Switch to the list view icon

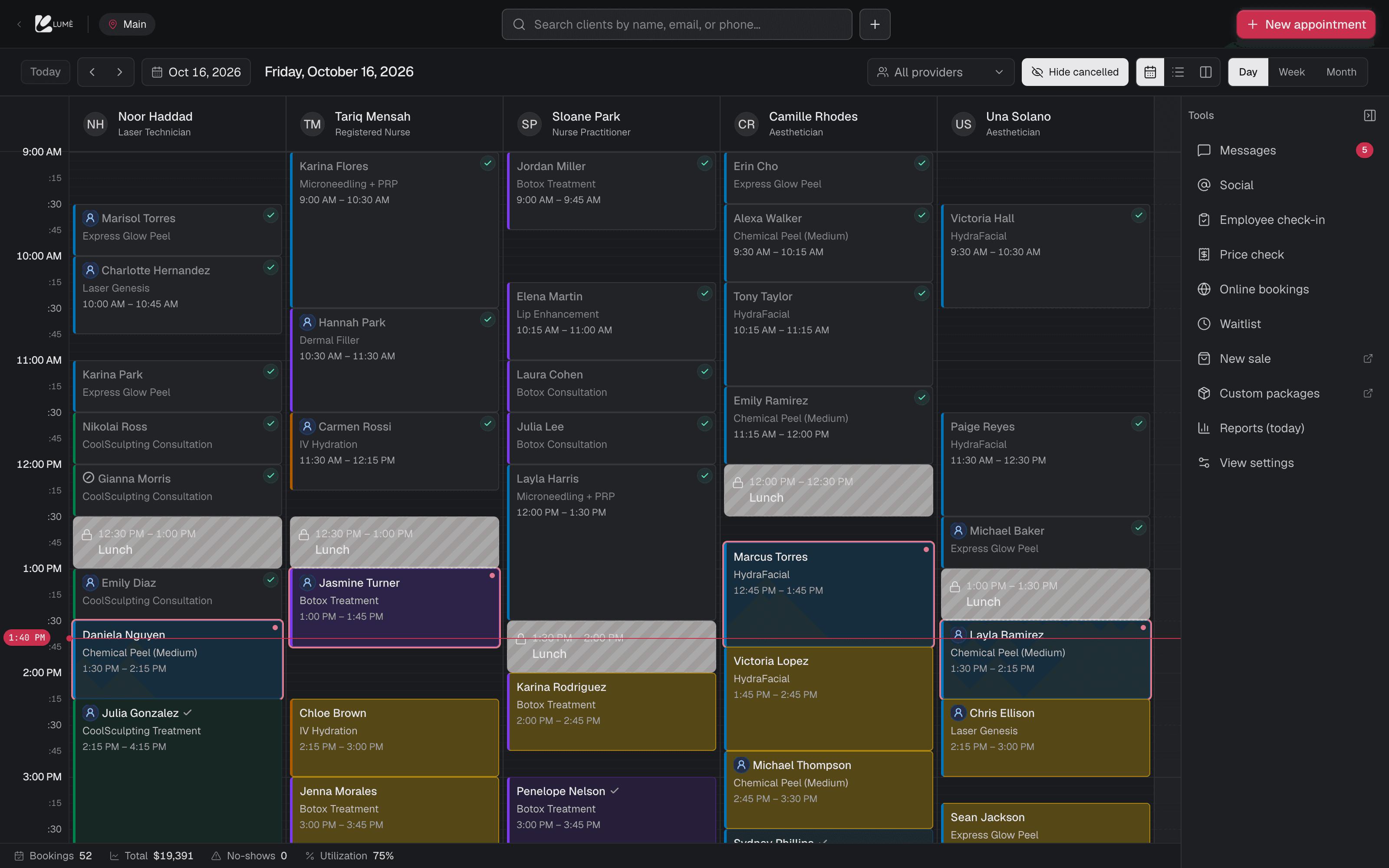pyautogui.click(x=1178, y=72)
